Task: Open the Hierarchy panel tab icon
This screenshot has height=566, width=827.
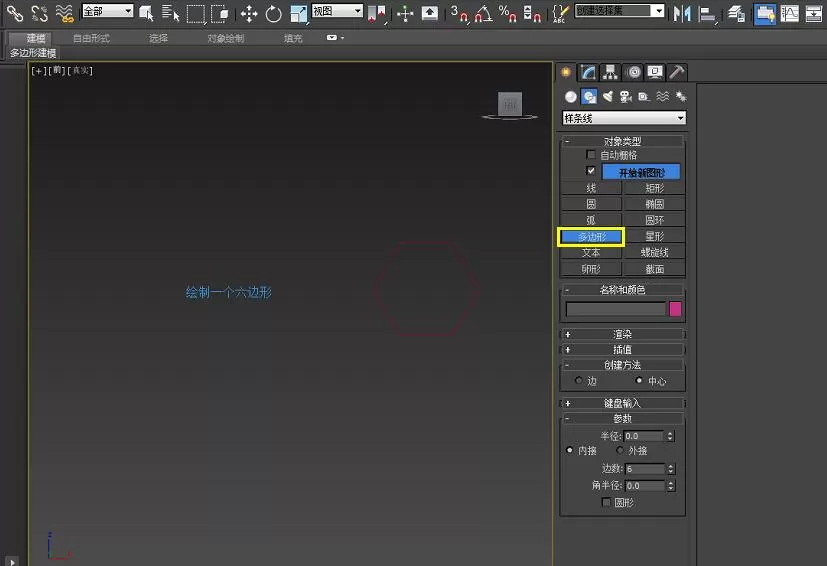Action: pos(610,72)
